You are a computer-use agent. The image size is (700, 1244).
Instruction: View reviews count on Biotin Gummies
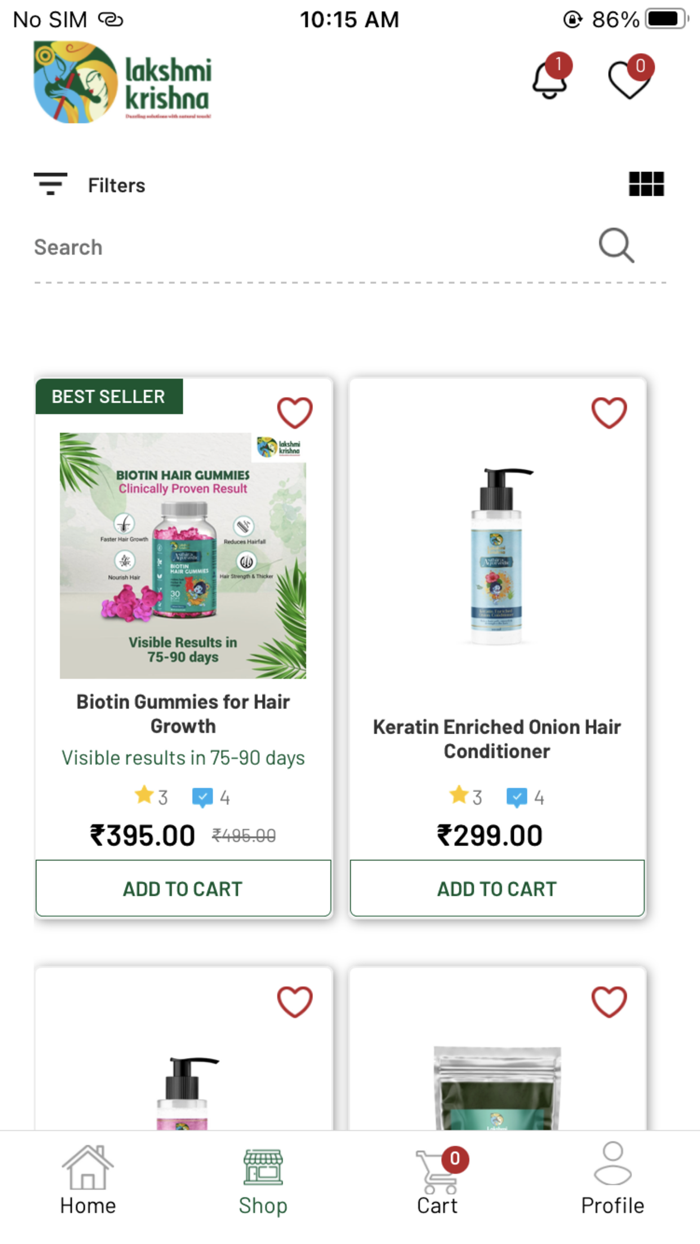pos(211,797)
